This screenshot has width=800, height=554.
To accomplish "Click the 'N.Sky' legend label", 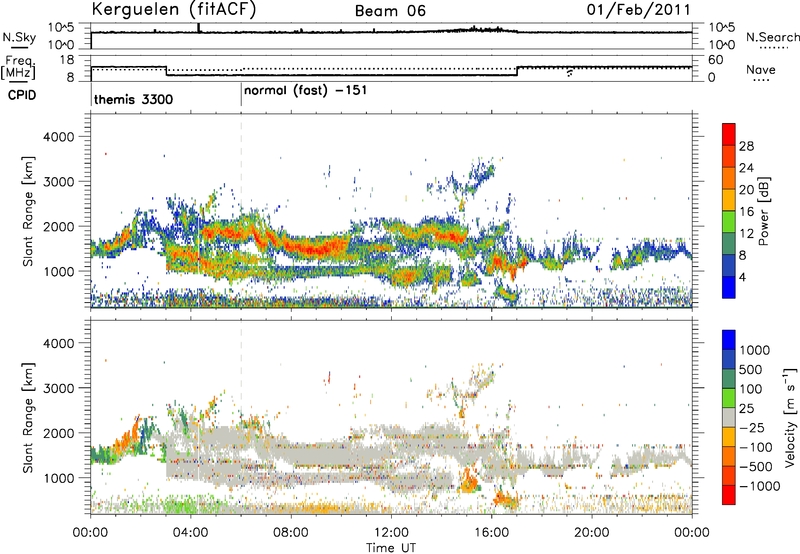I will click(19, 37).
